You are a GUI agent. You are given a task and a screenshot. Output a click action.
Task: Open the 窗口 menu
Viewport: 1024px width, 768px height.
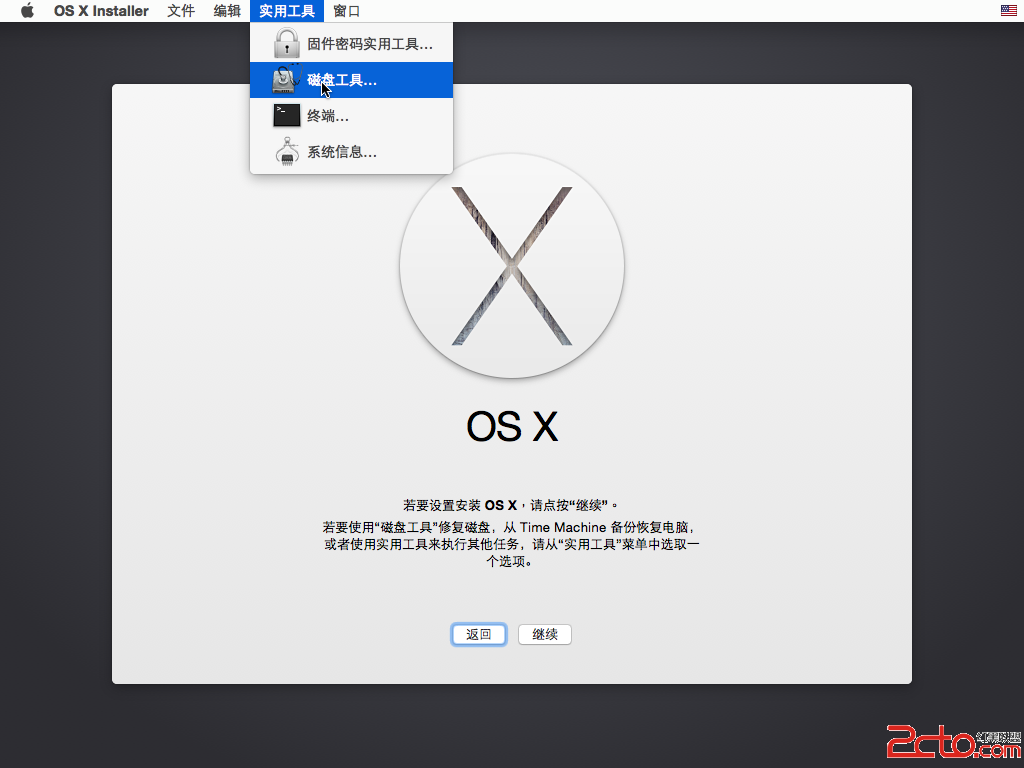click(x=347, y=11)
